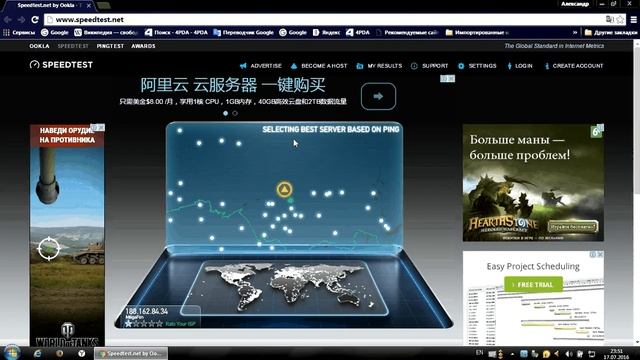Rate ISP with the first star

pyautogui.click(x=129, y=324)
